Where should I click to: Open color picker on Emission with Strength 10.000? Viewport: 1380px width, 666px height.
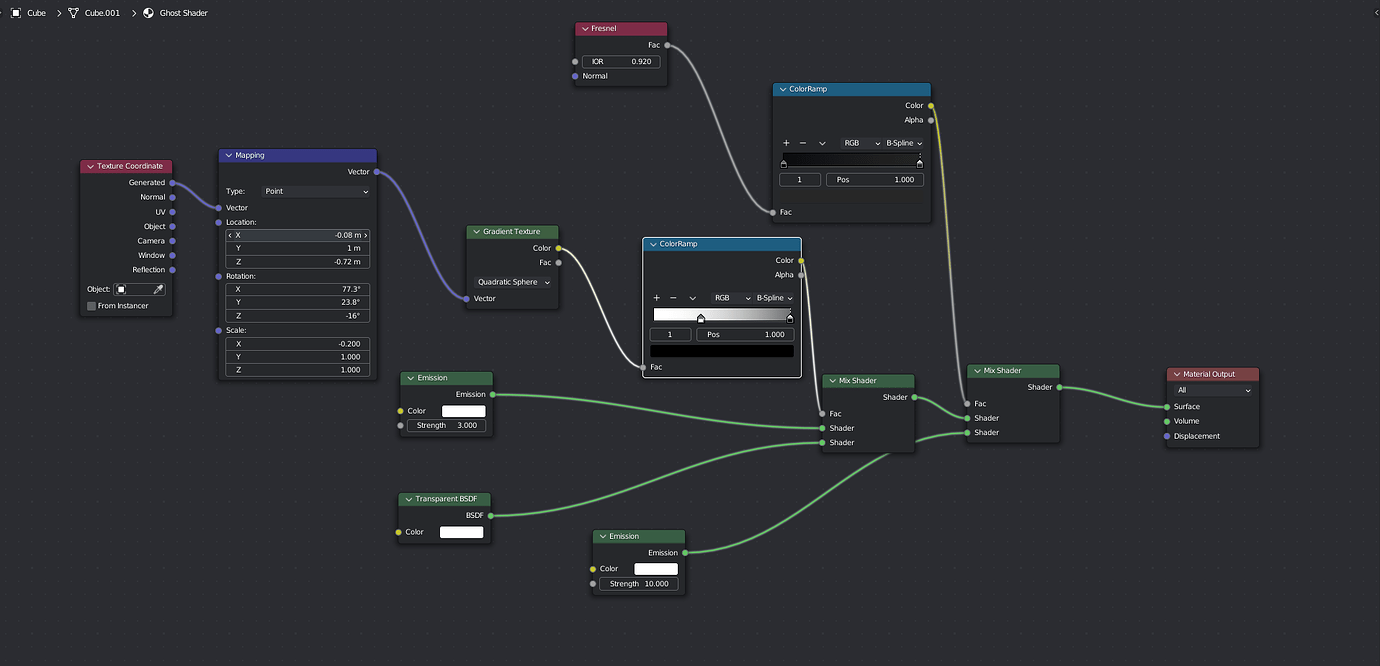tap(656, 569)
